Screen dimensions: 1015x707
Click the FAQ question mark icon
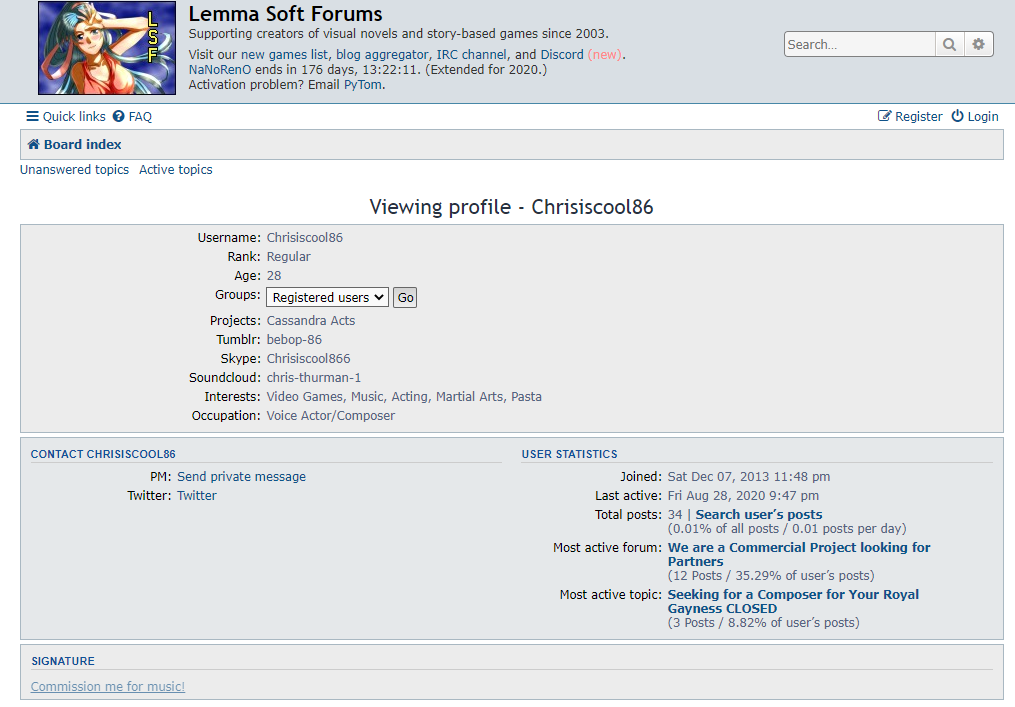[x=118, y=116]
